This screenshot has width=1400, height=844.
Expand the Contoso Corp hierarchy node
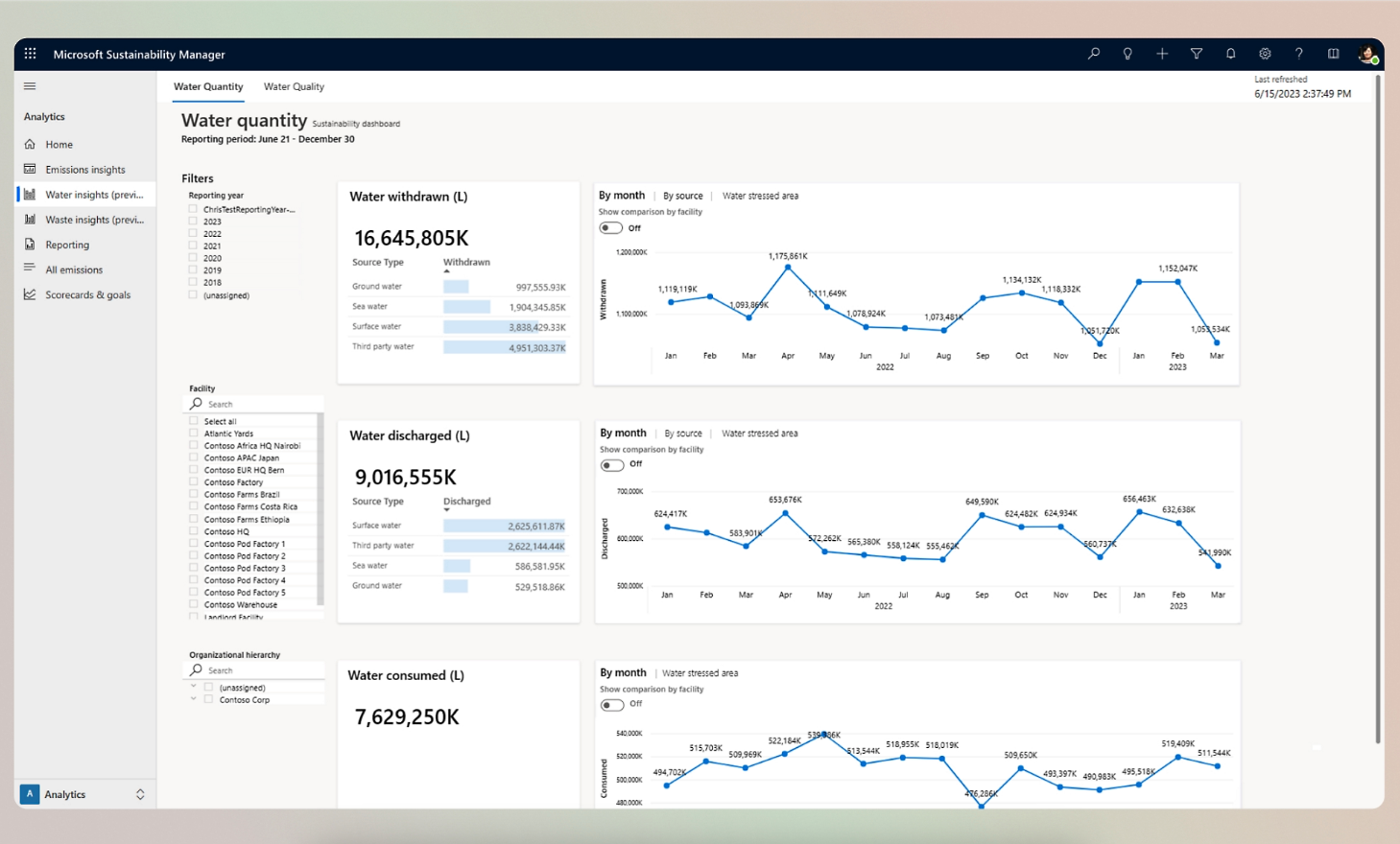194,699
